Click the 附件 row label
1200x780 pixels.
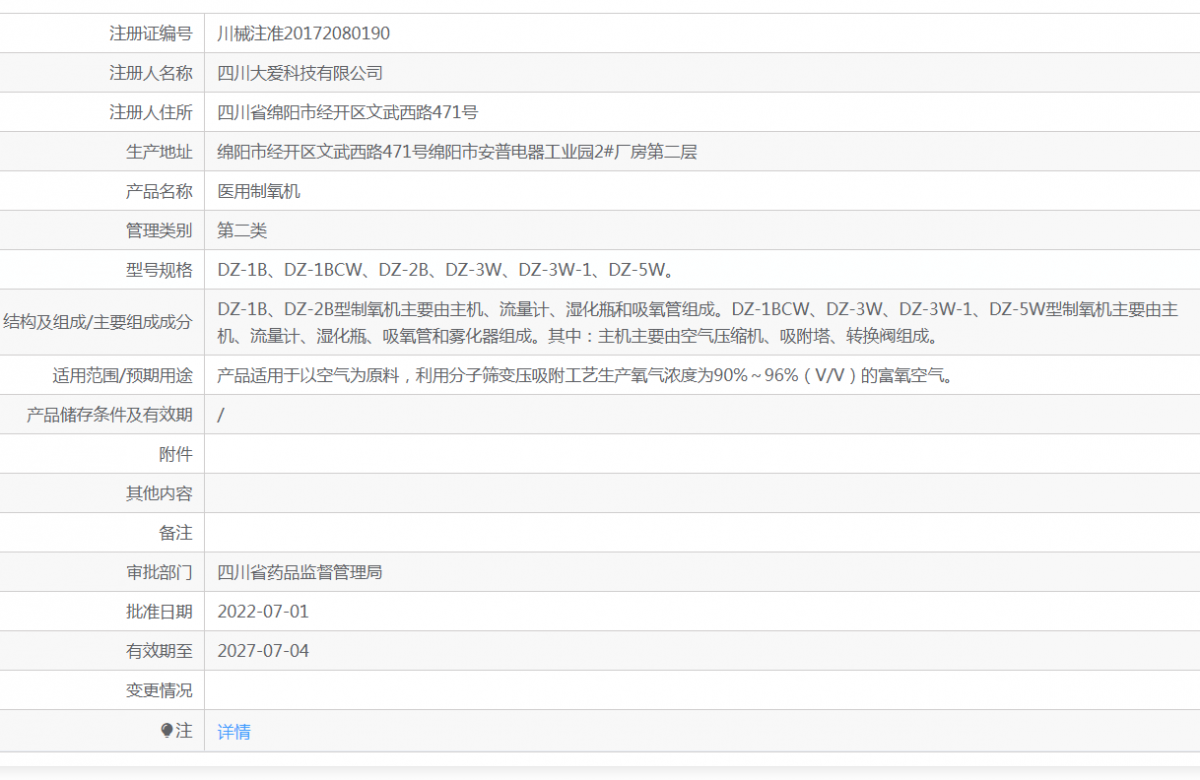tap(175, 454)
